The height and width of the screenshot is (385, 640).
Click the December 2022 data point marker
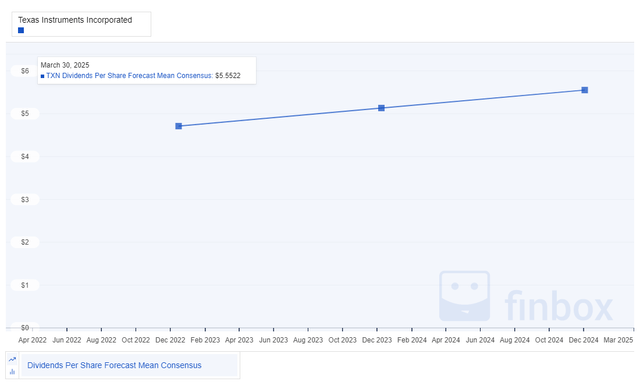click(179, 126)
